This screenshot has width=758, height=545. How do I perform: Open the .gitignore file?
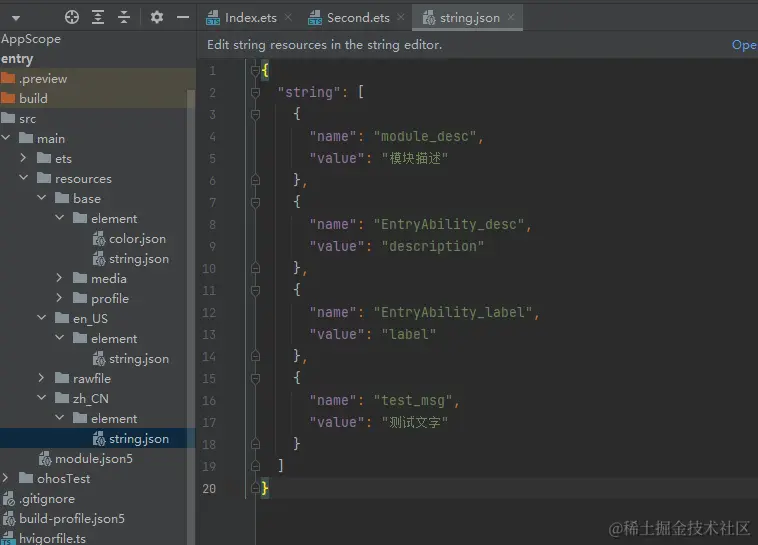coord(47,499)
